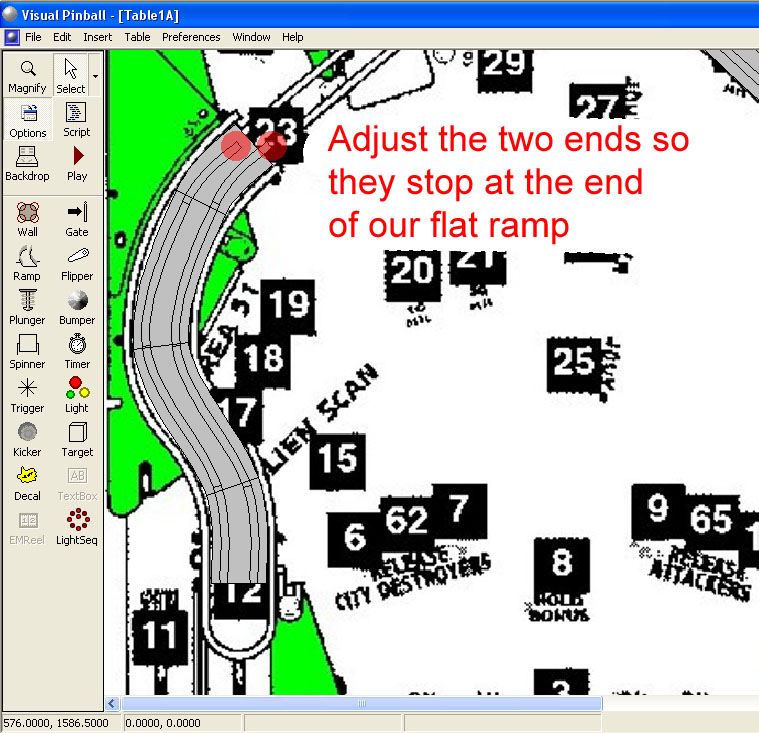Pick the Decal tool
759x733 pixels.
(x=28, y=483)
